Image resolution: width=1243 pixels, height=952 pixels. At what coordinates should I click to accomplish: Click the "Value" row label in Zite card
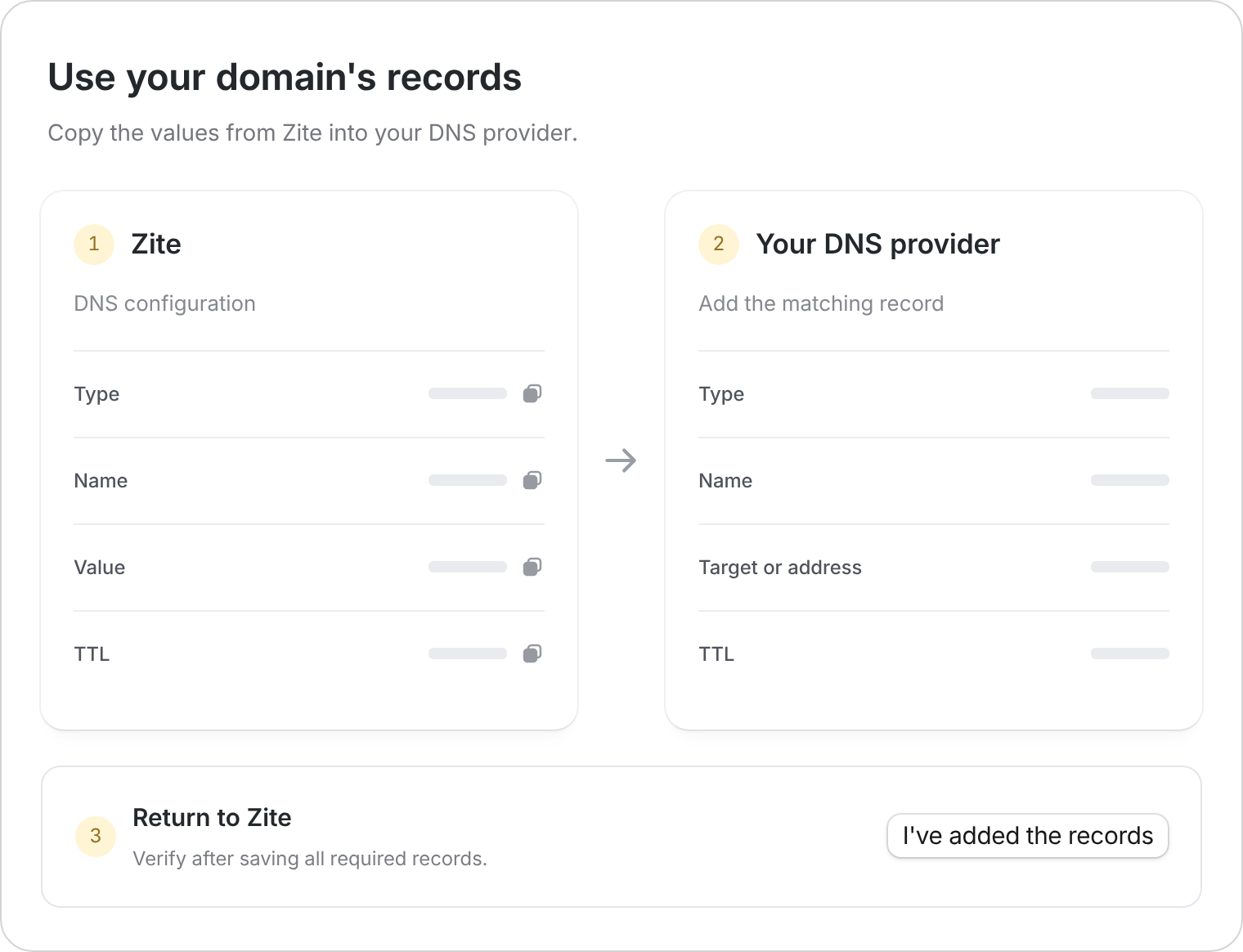(100, 567)
